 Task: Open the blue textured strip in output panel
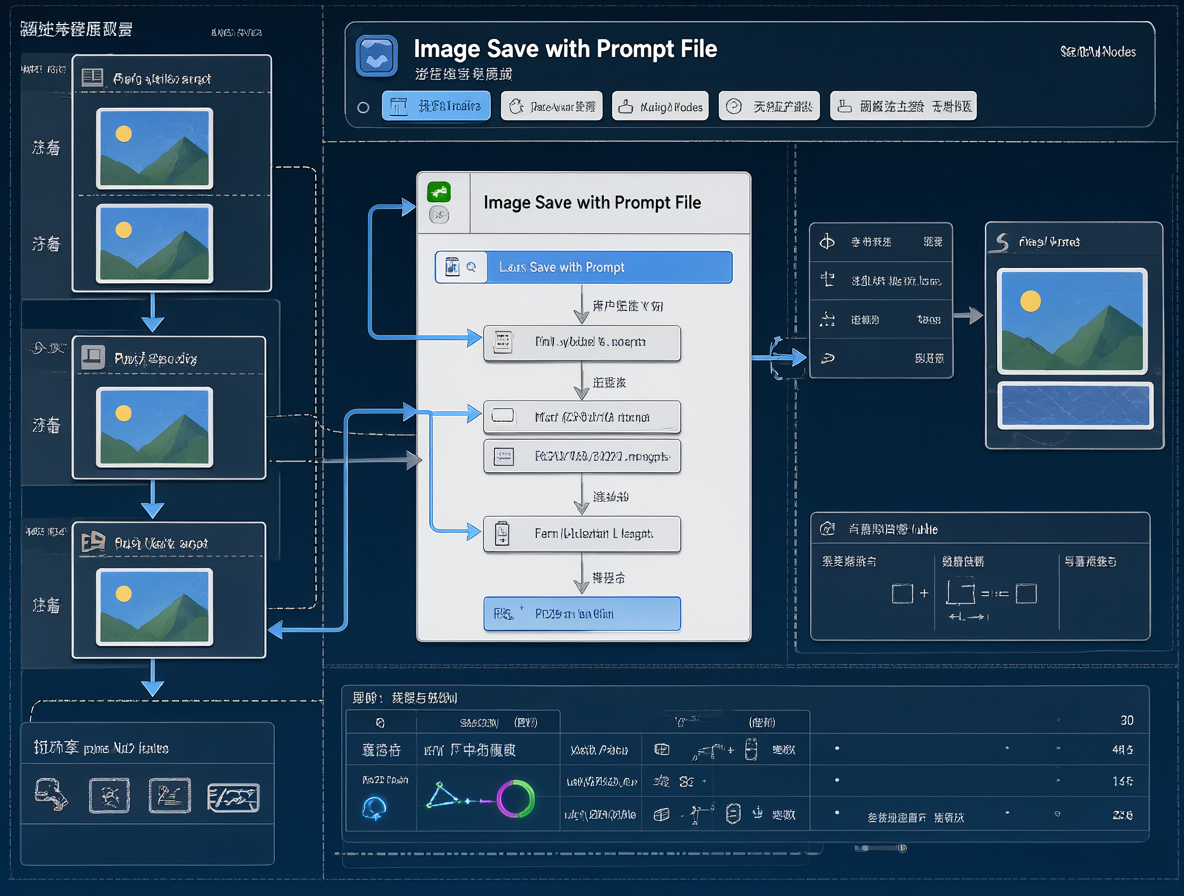coord(1075,405)
